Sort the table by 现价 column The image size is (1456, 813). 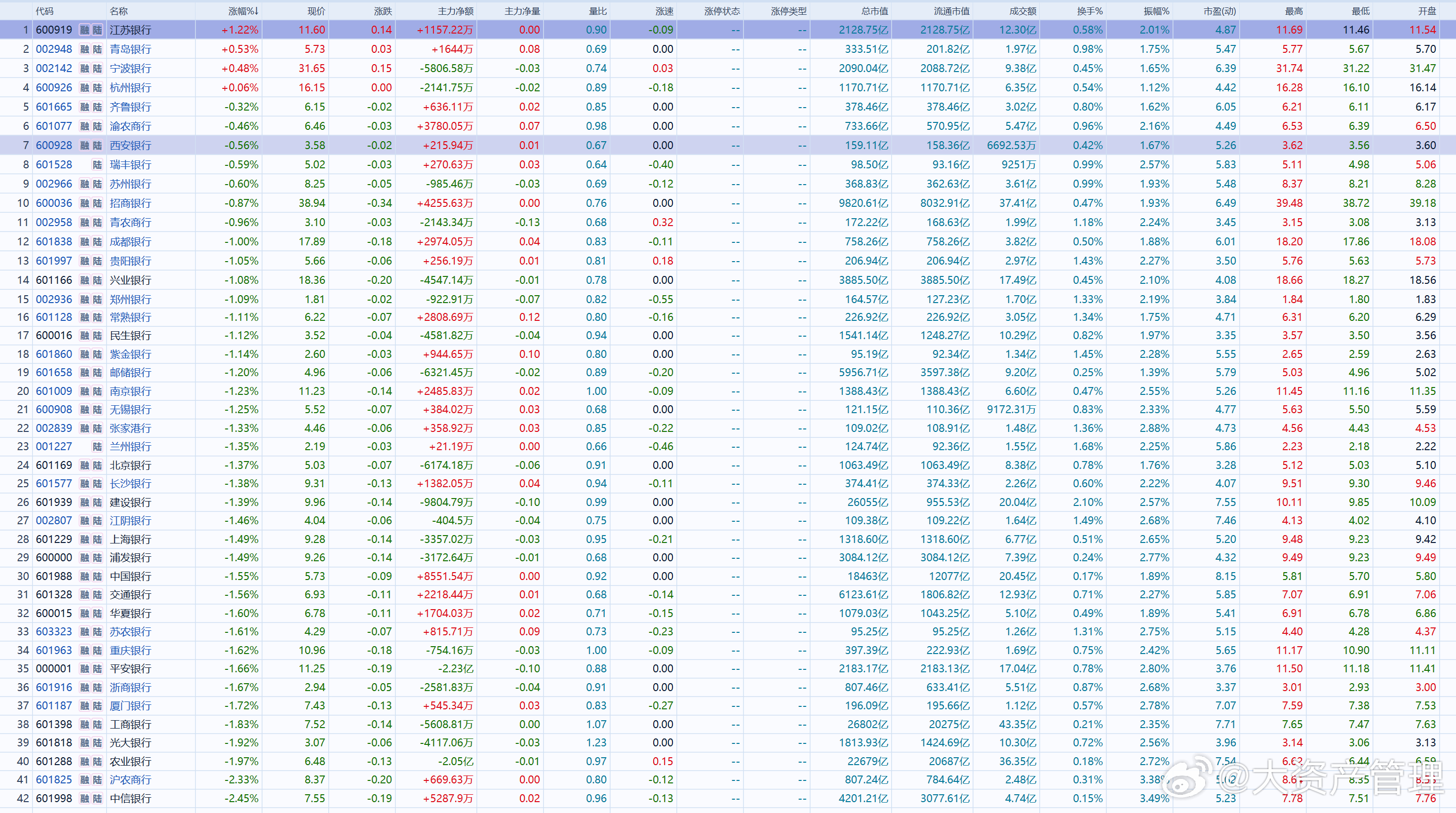(x=316, y=11)
